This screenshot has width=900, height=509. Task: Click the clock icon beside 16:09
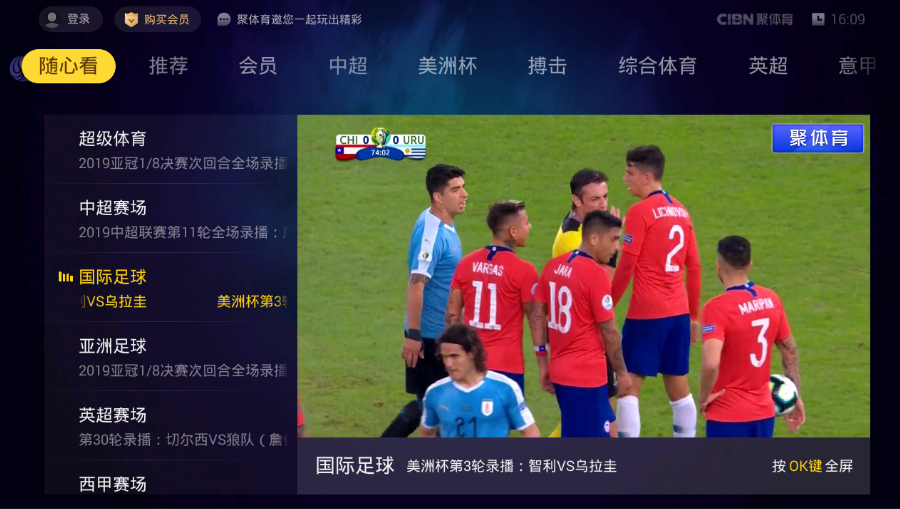point(818,20)
